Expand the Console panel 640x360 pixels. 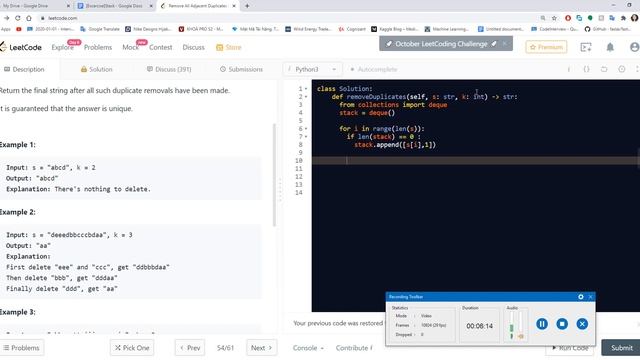[x=308, y=348]
